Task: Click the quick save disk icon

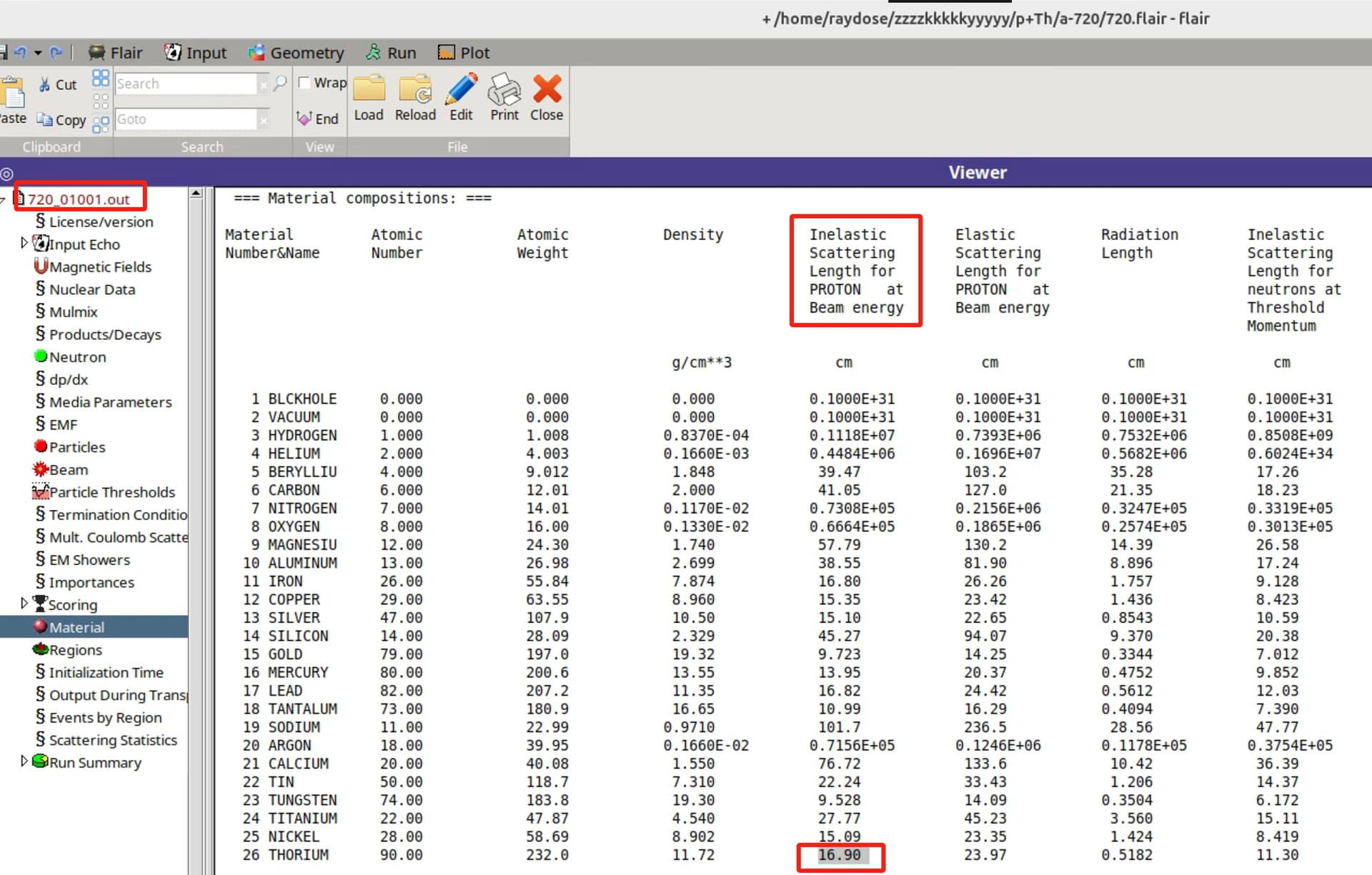Action: pyautogui.click(x=3, y=53)
